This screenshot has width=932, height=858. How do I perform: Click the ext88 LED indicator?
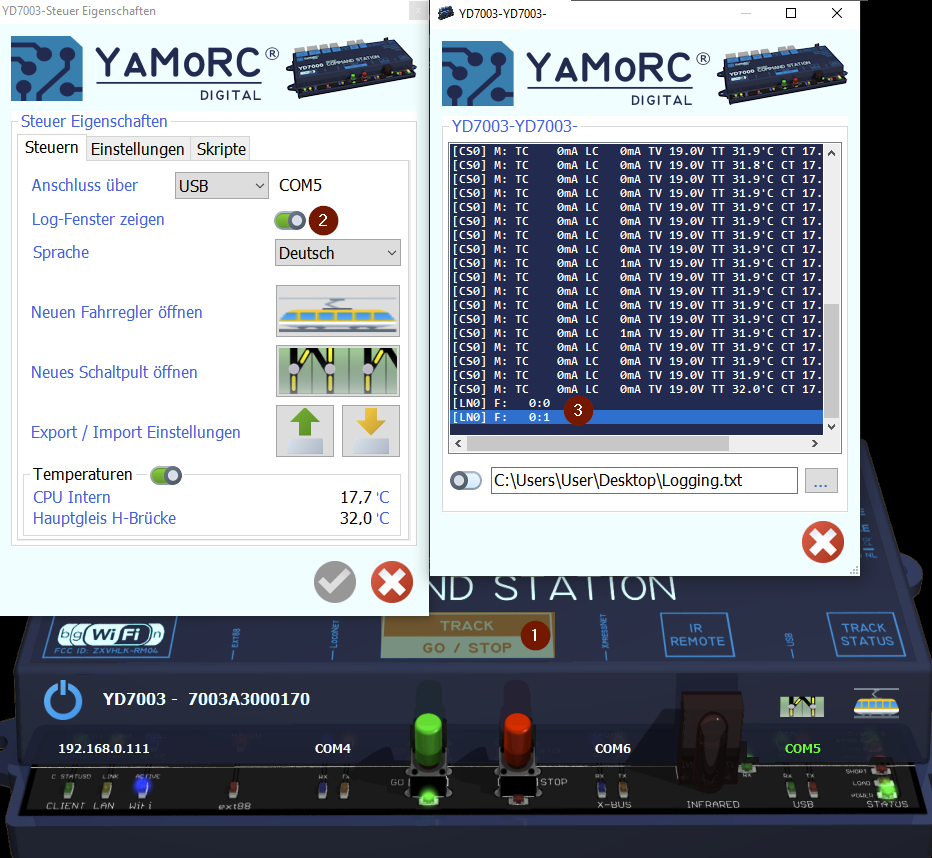pos(233,789)
